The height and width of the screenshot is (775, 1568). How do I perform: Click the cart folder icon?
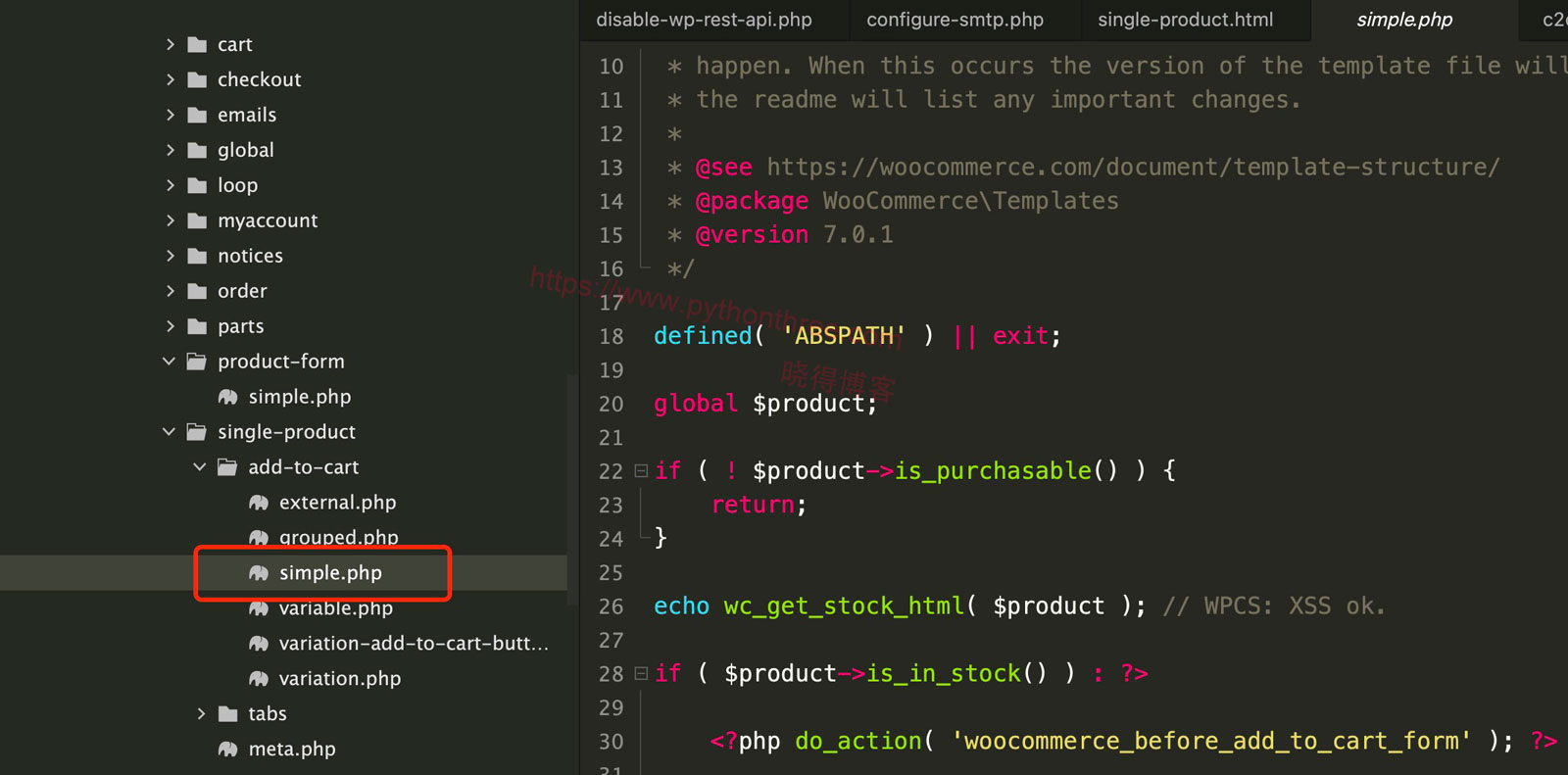click(x=197, y=44)
